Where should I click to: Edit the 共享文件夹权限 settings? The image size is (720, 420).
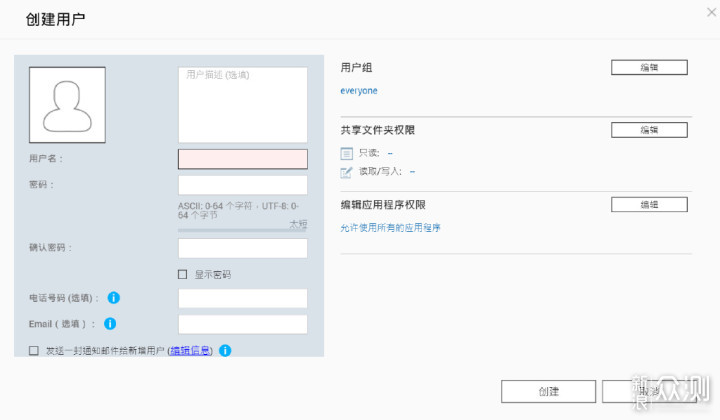(649, 130)
